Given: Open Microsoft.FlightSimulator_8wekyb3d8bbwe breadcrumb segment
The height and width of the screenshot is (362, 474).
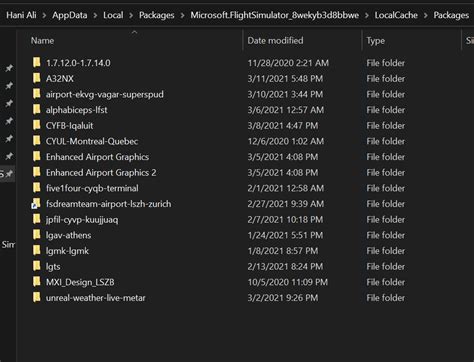Looking at the screenshot, I should (275, 15).
